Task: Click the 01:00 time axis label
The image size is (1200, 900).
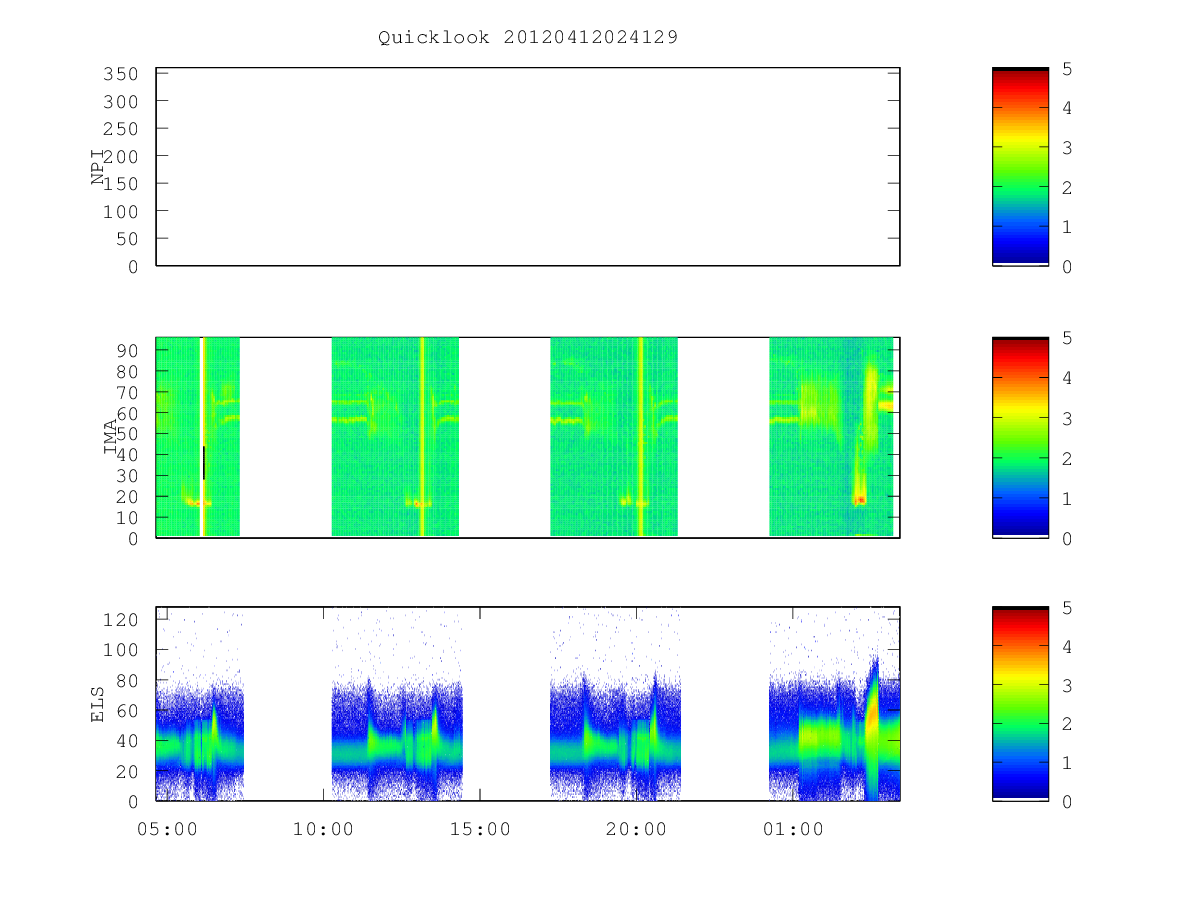Action: click(x=793, y=829)
